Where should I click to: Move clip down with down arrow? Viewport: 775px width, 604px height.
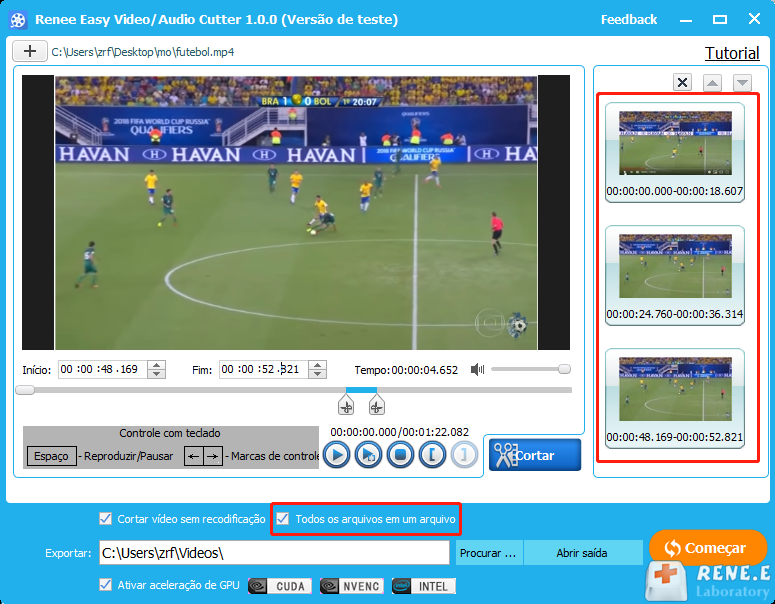(x=742, y=82)
